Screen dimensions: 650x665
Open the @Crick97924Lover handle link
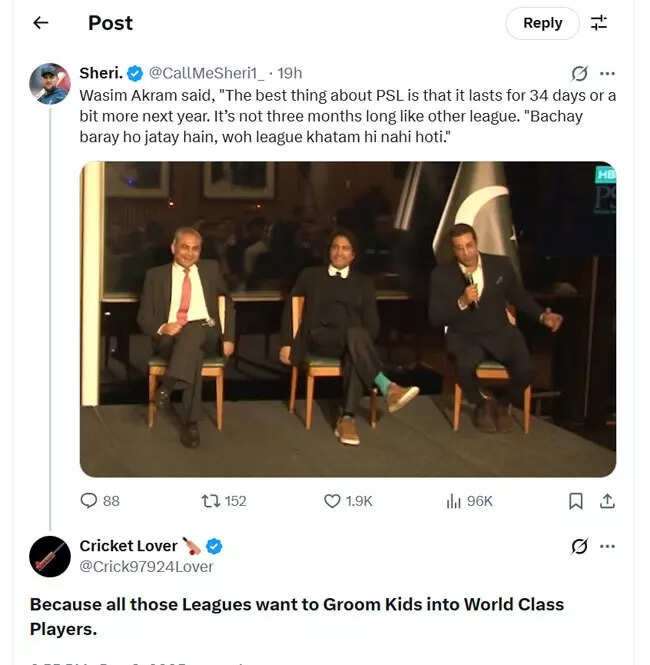pos(146,566)
